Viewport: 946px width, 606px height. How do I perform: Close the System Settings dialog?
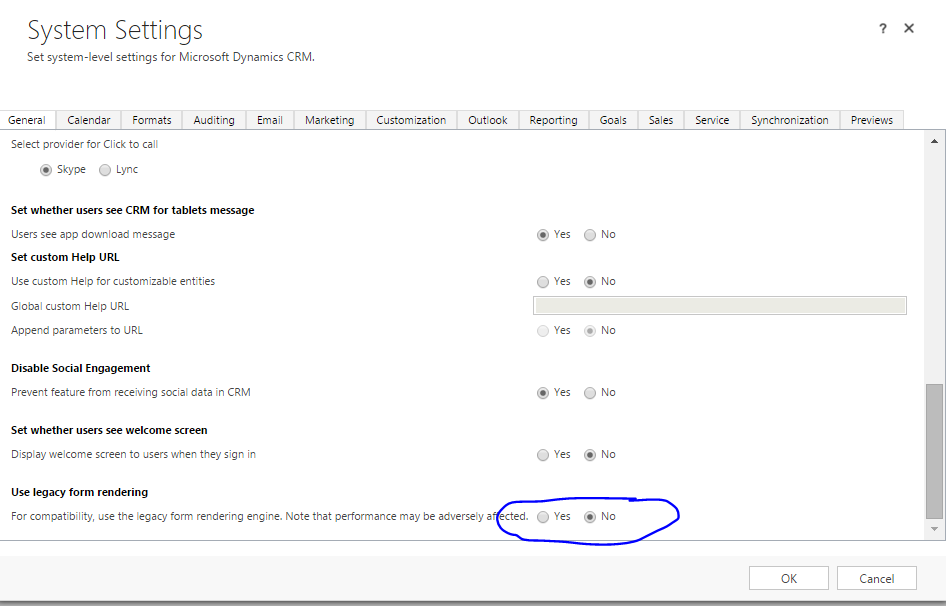pos(909,28)
